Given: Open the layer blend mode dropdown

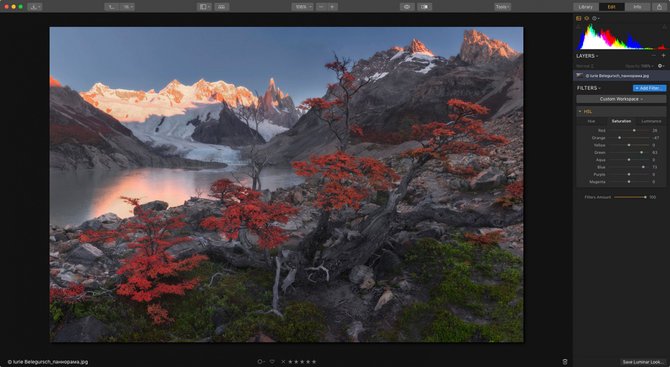Looking at the screenshot, I should pyautogui.click(x=585, y=66).
